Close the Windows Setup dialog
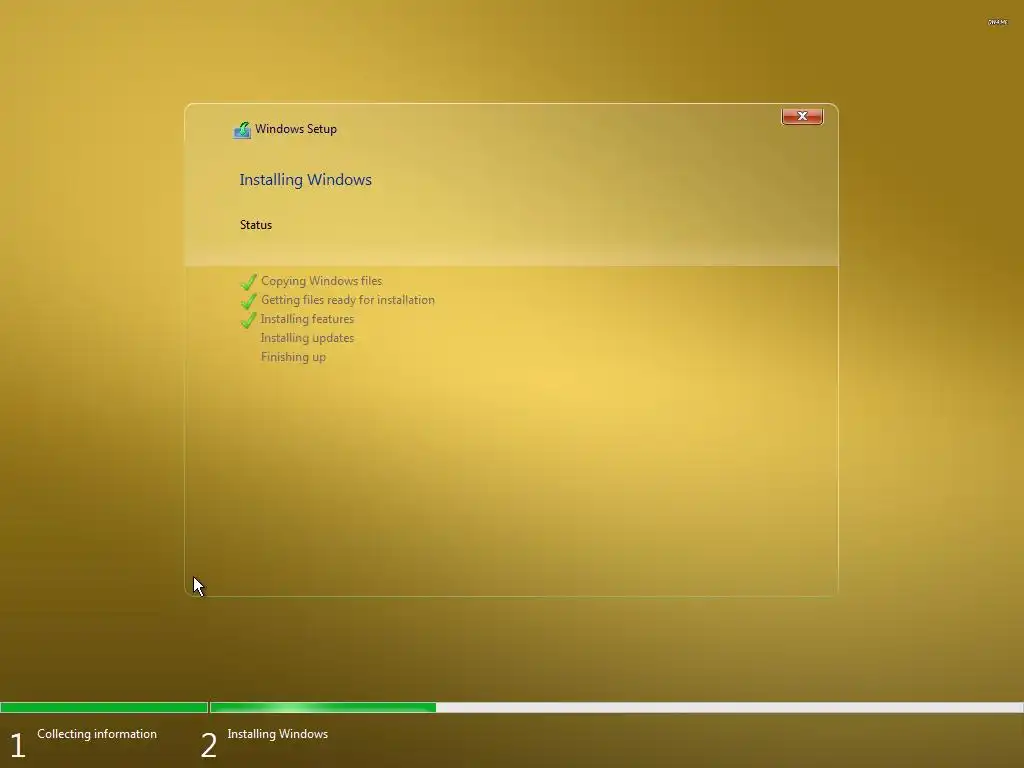1024x768 pixels. 802,116
